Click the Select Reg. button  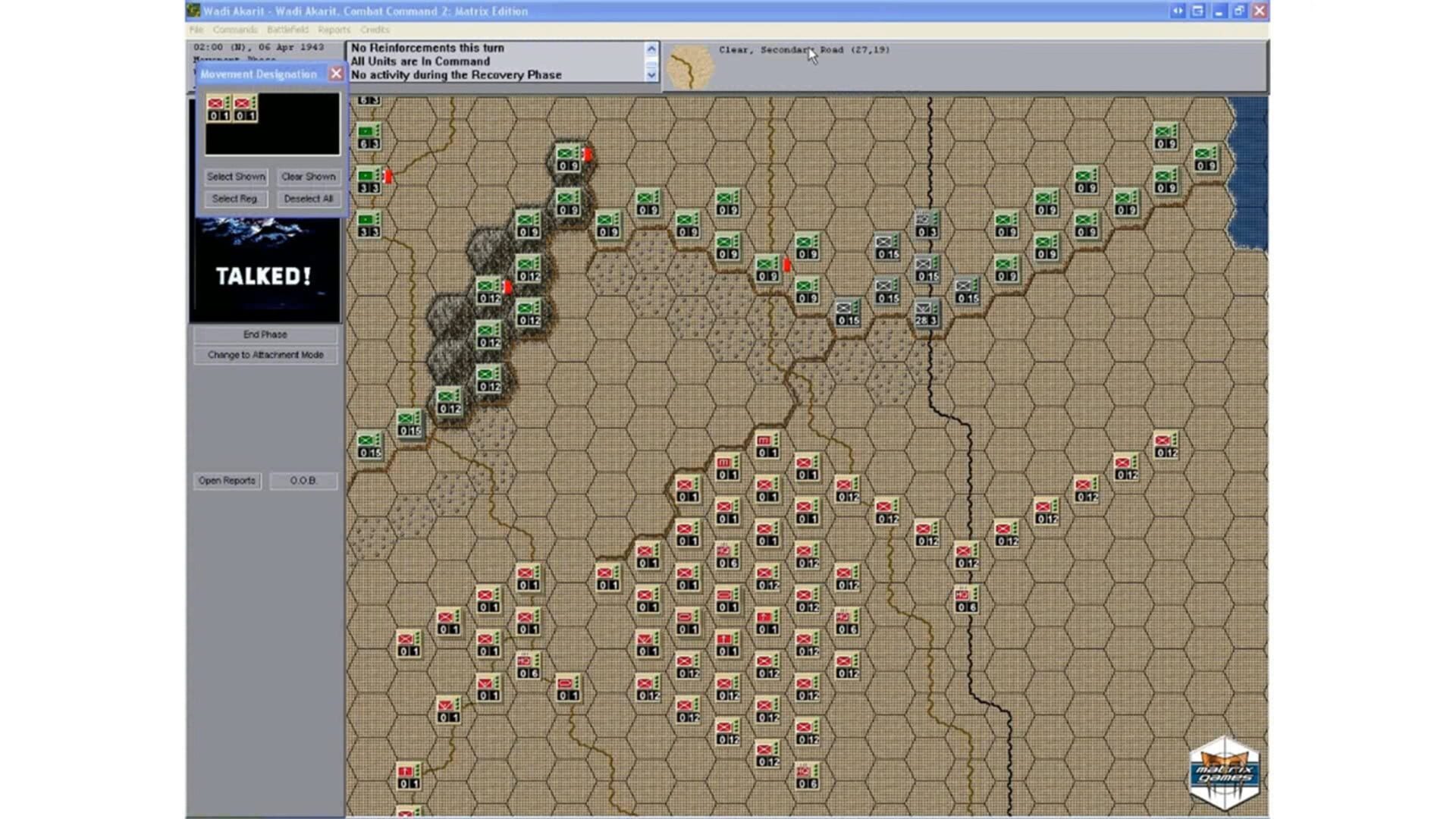tap(236, 199)
